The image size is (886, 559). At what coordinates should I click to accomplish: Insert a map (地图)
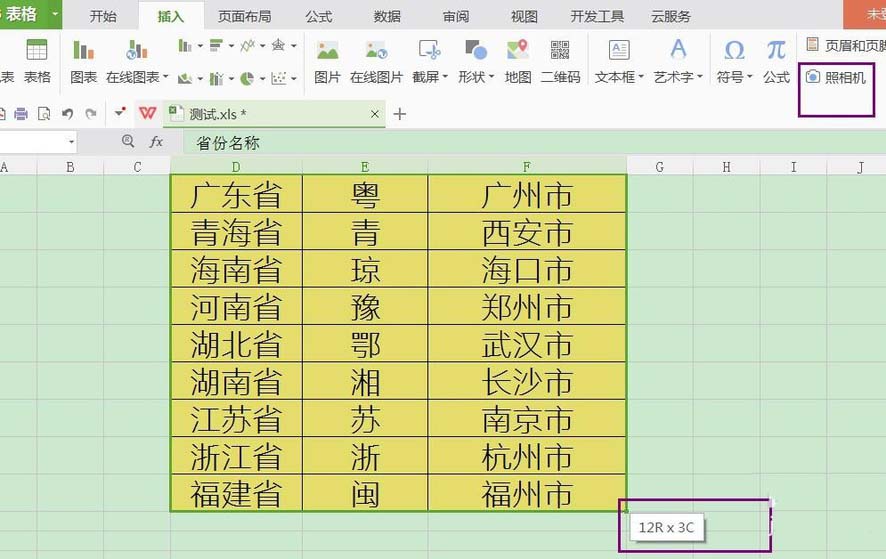coord(518,61)
